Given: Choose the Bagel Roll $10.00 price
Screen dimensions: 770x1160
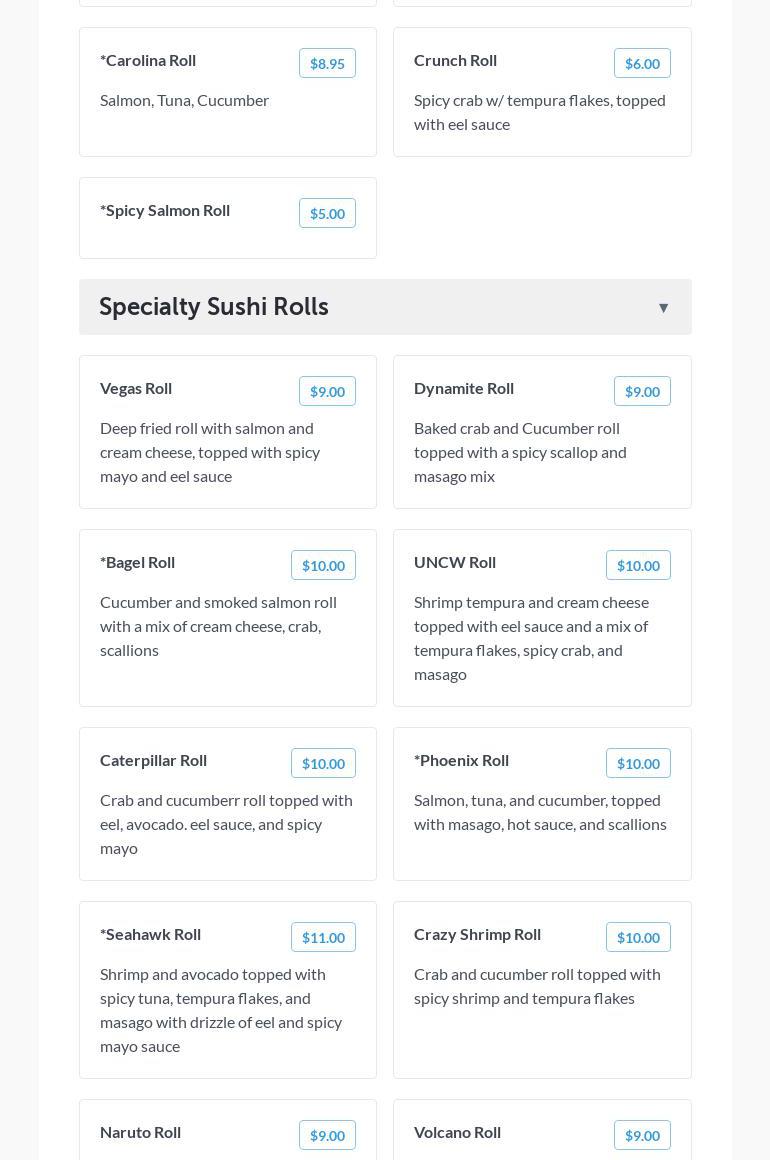Looking at the screenshot, I should point(323,565).
